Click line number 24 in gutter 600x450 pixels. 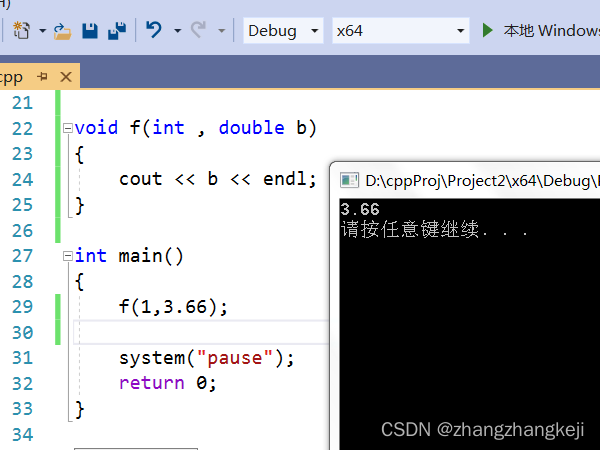click(x=22, y=179)
